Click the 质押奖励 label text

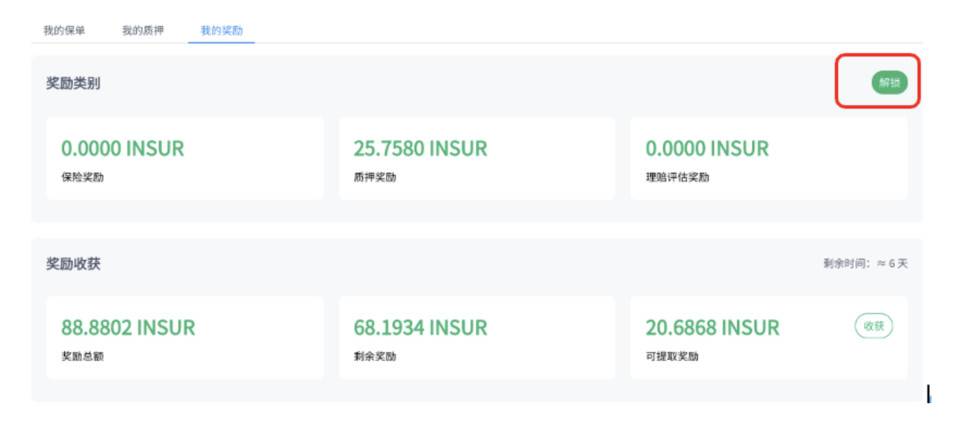pyautogui.click(x=374, y=177)
